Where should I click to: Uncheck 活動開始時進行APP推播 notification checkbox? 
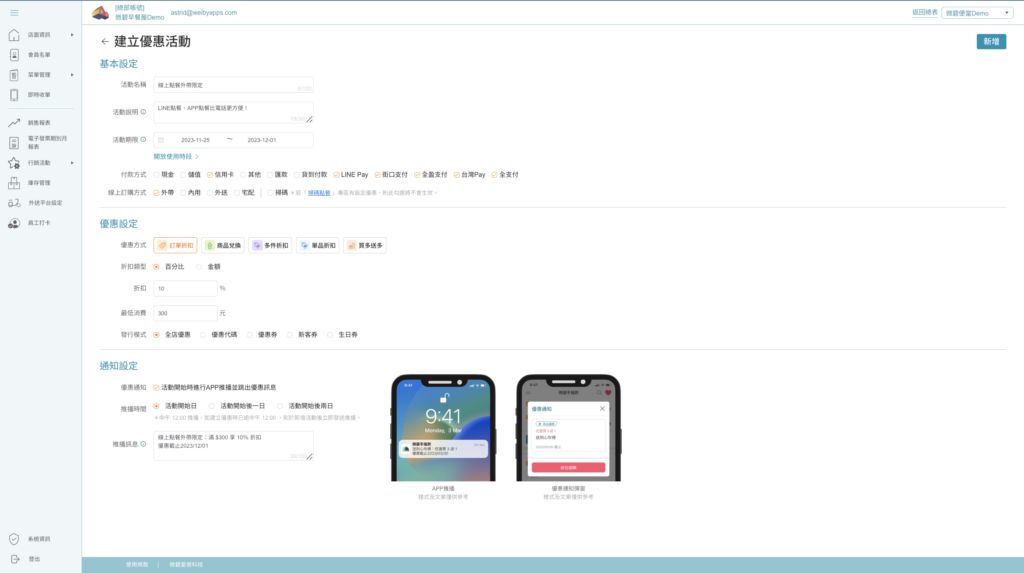pyautogui.click(x=156, y=387)
